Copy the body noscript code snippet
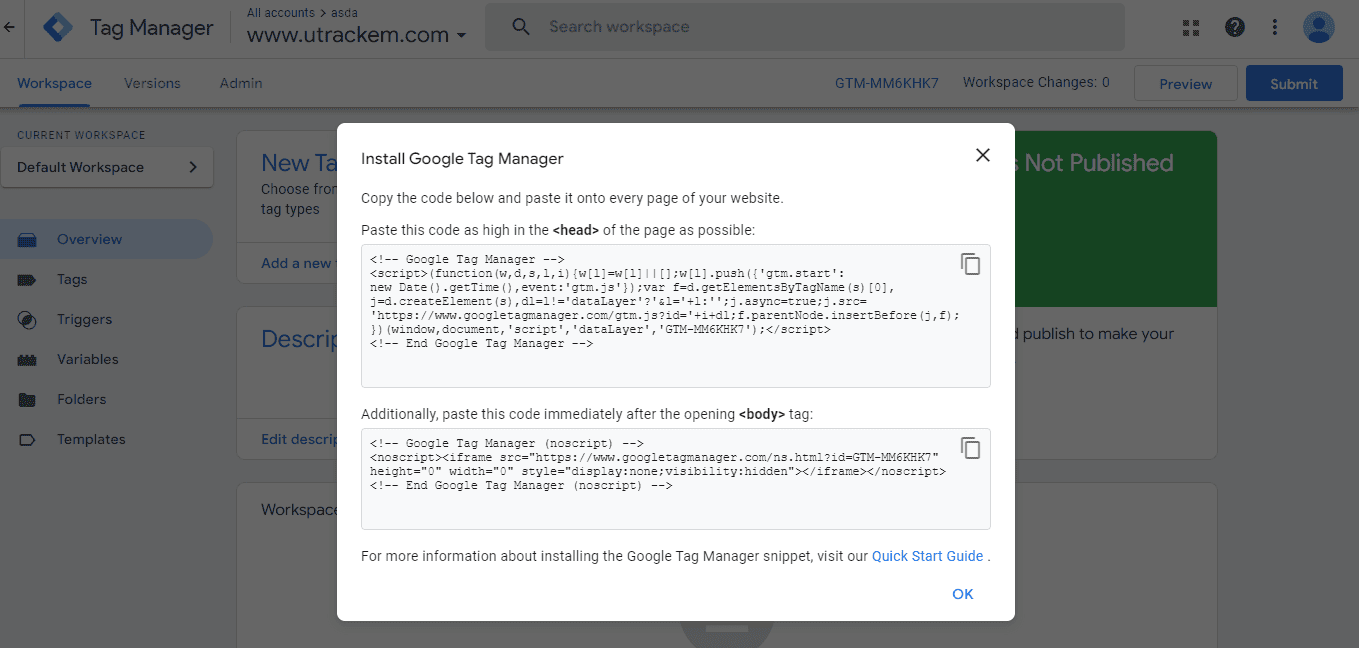Screen dimensions: 1359x648 point(970,448)
